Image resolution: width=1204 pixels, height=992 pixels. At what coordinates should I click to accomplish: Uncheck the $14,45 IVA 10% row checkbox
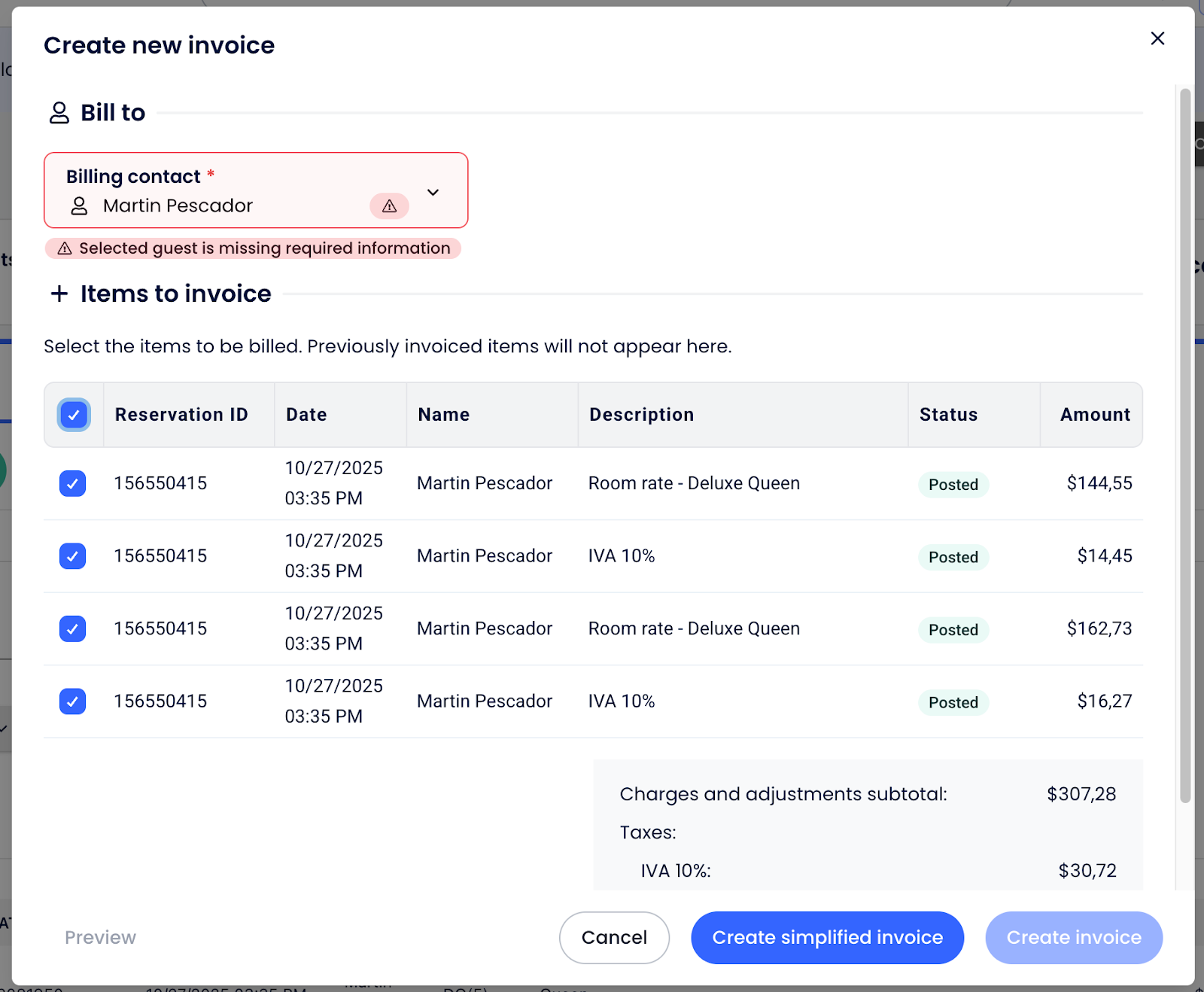(x=73, y=556)
